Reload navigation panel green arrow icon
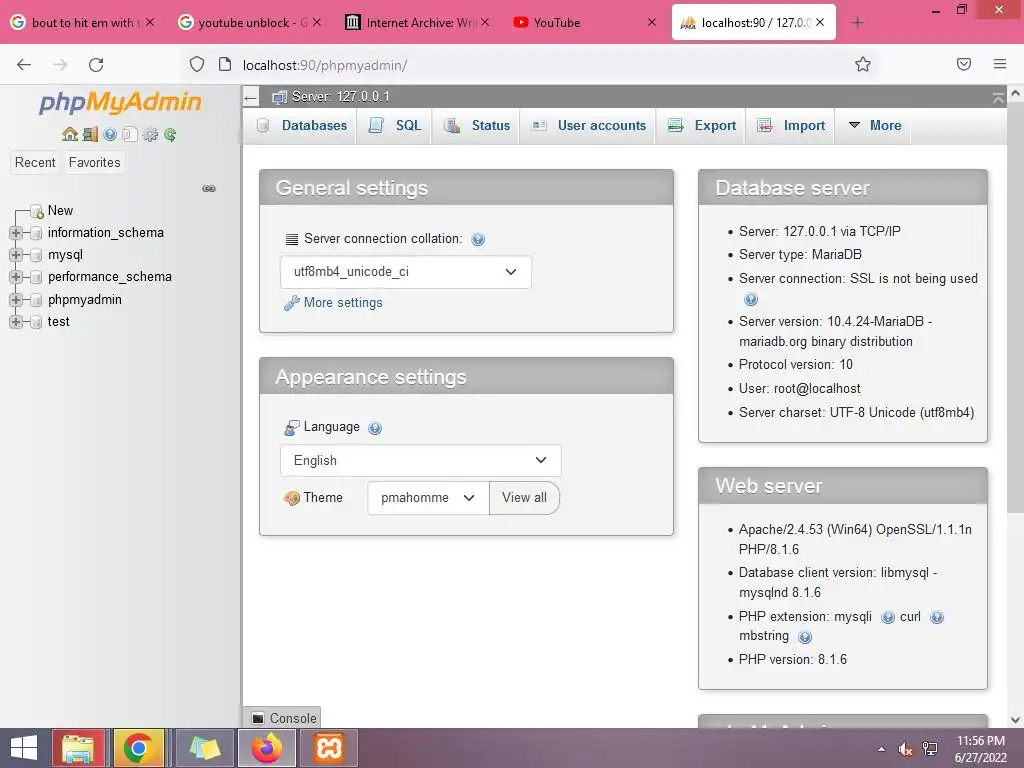This screenshot has width=1024, height=768. (x=170, y=135)
